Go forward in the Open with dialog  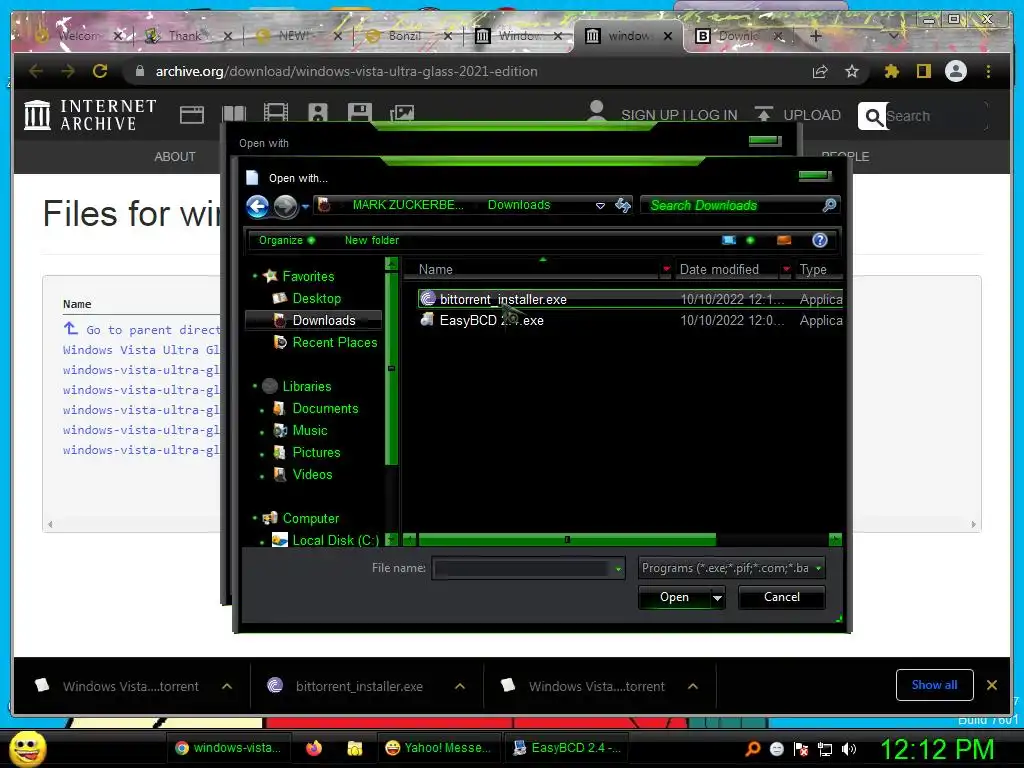point(285,206)
